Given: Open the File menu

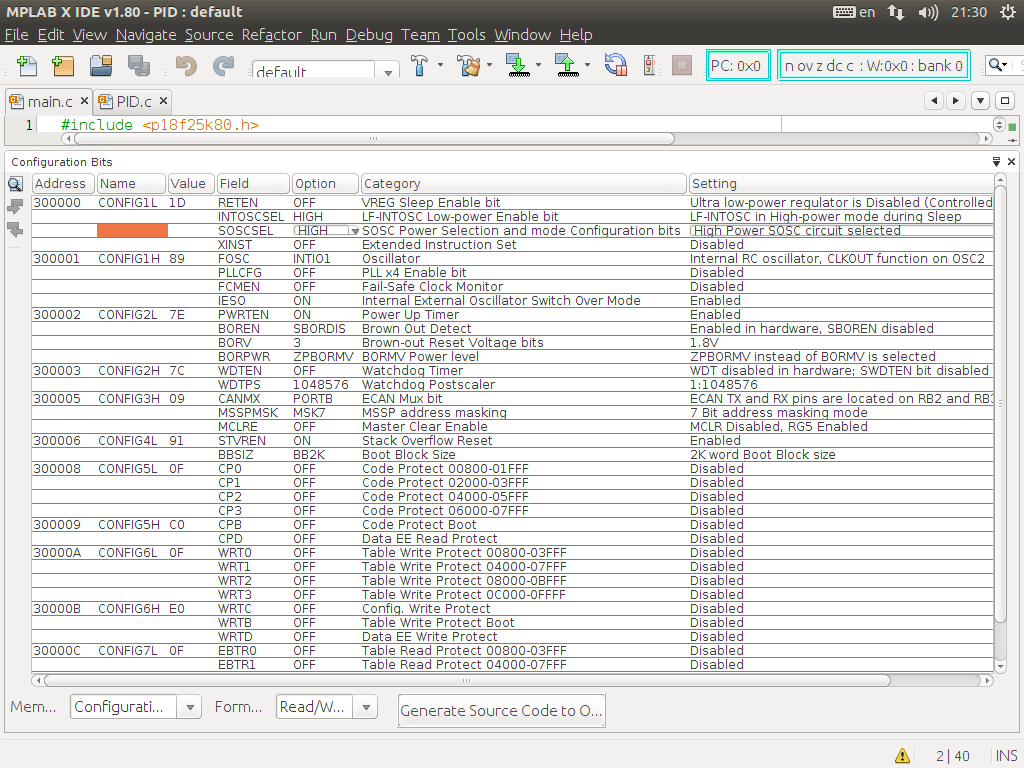Looking at the screenshot, I should (x=16, y=35).
